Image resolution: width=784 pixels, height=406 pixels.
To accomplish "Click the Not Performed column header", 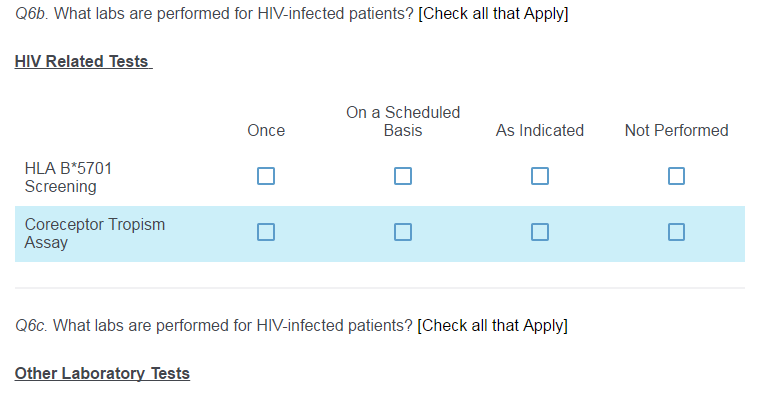I will pos(677,131).
